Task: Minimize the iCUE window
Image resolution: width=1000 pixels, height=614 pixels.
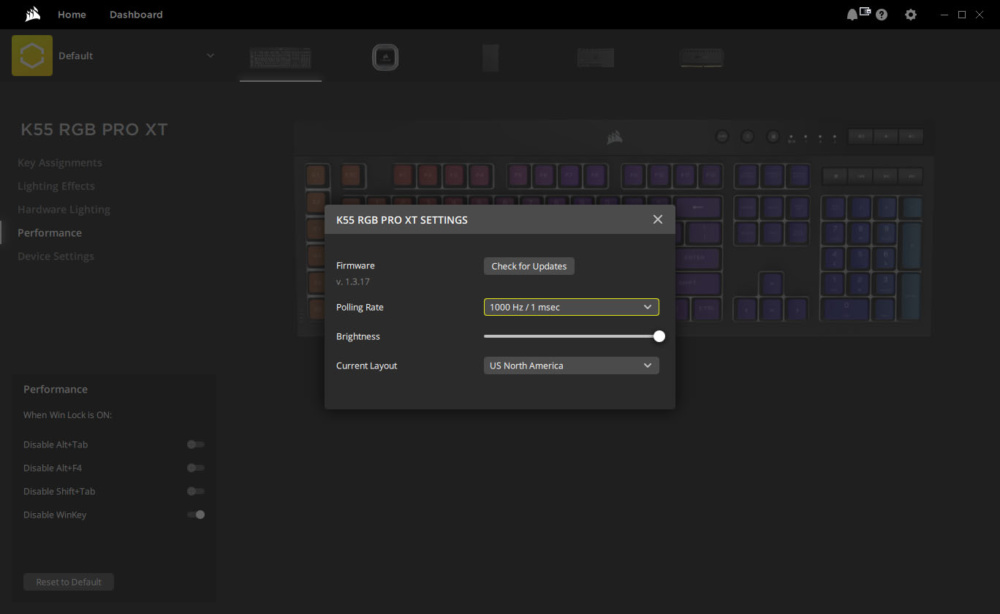Action: pos(944,15)
